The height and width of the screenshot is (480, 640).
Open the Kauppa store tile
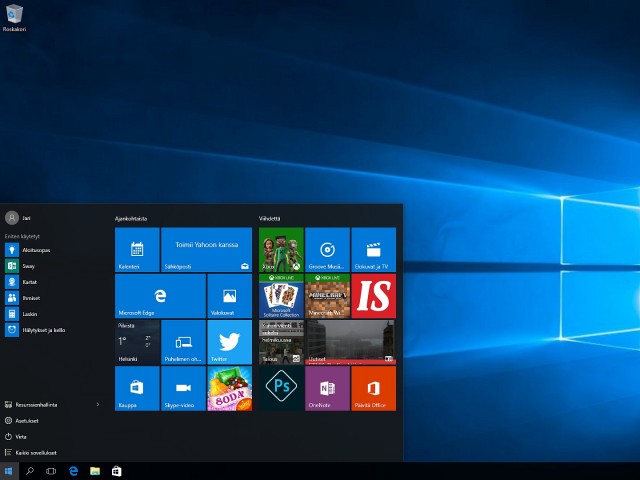coord(137,388)
